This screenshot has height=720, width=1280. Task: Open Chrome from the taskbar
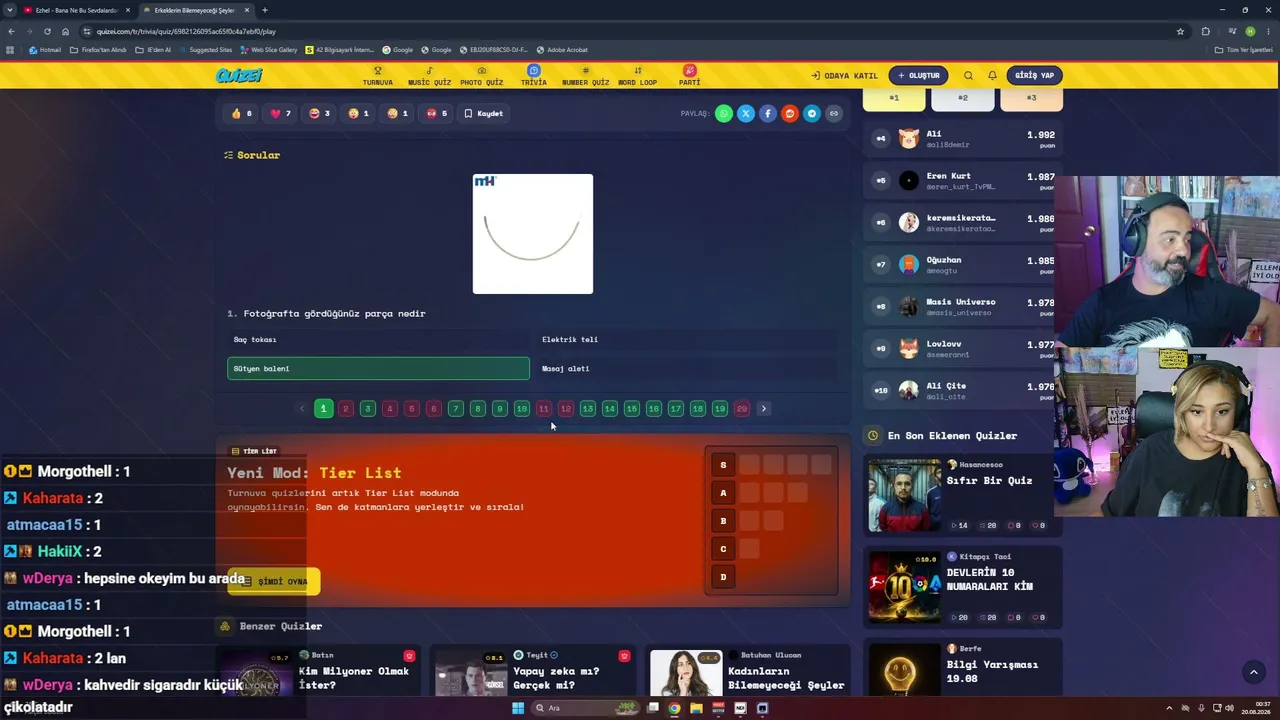(x=674, y=708)
